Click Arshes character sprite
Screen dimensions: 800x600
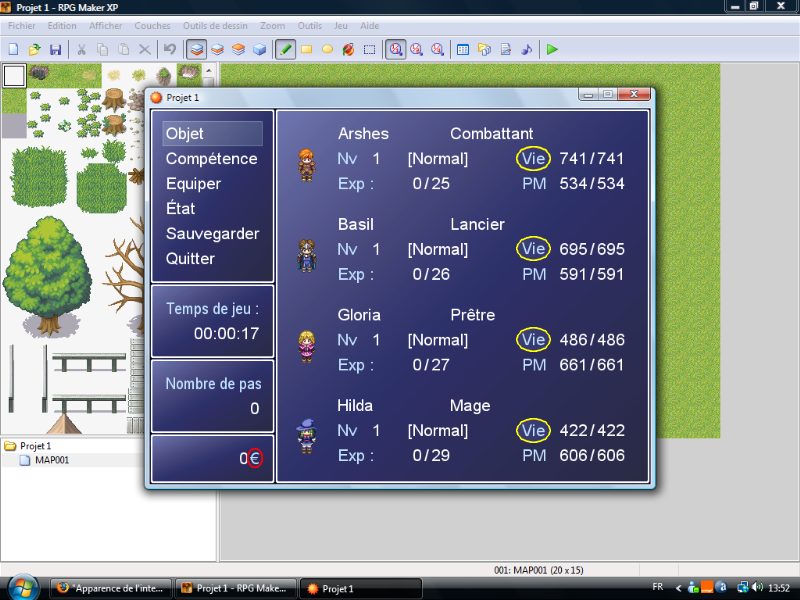click(307, 165)
